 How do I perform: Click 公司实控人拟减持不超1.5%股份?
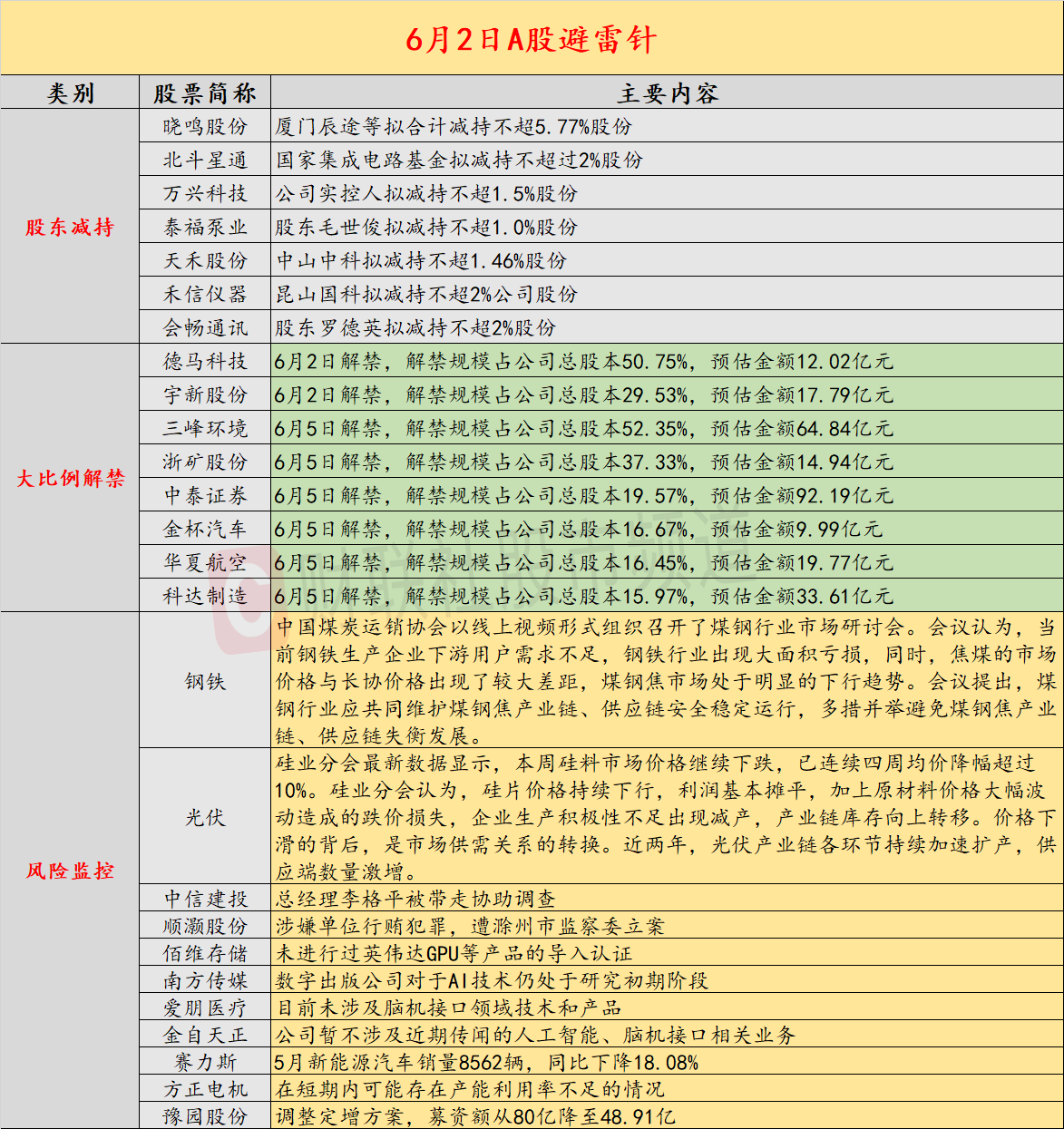pos(426,193)
